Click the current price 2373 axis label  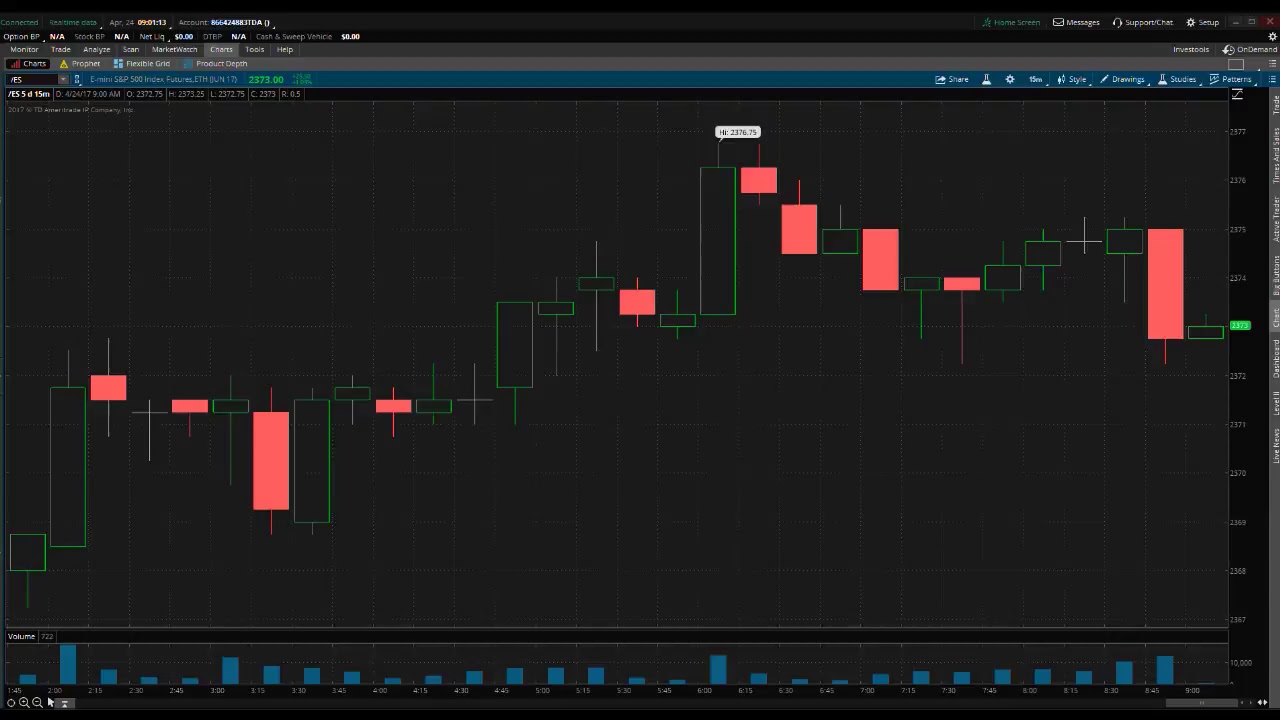(x=1240, y=326)
